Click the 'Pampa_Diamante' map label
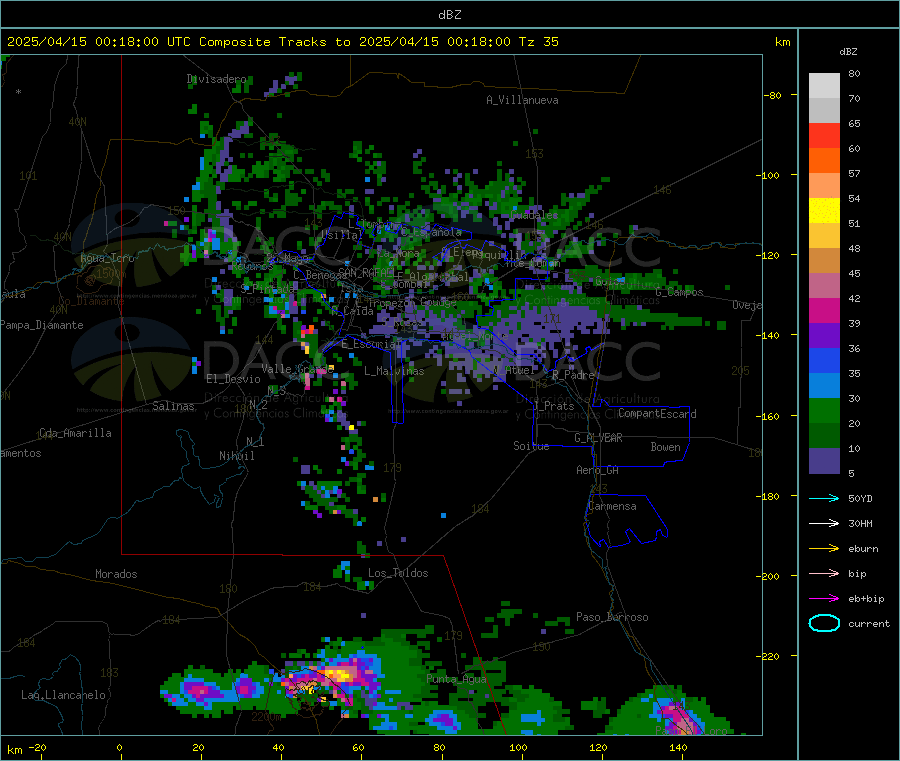 coord(42,325)
